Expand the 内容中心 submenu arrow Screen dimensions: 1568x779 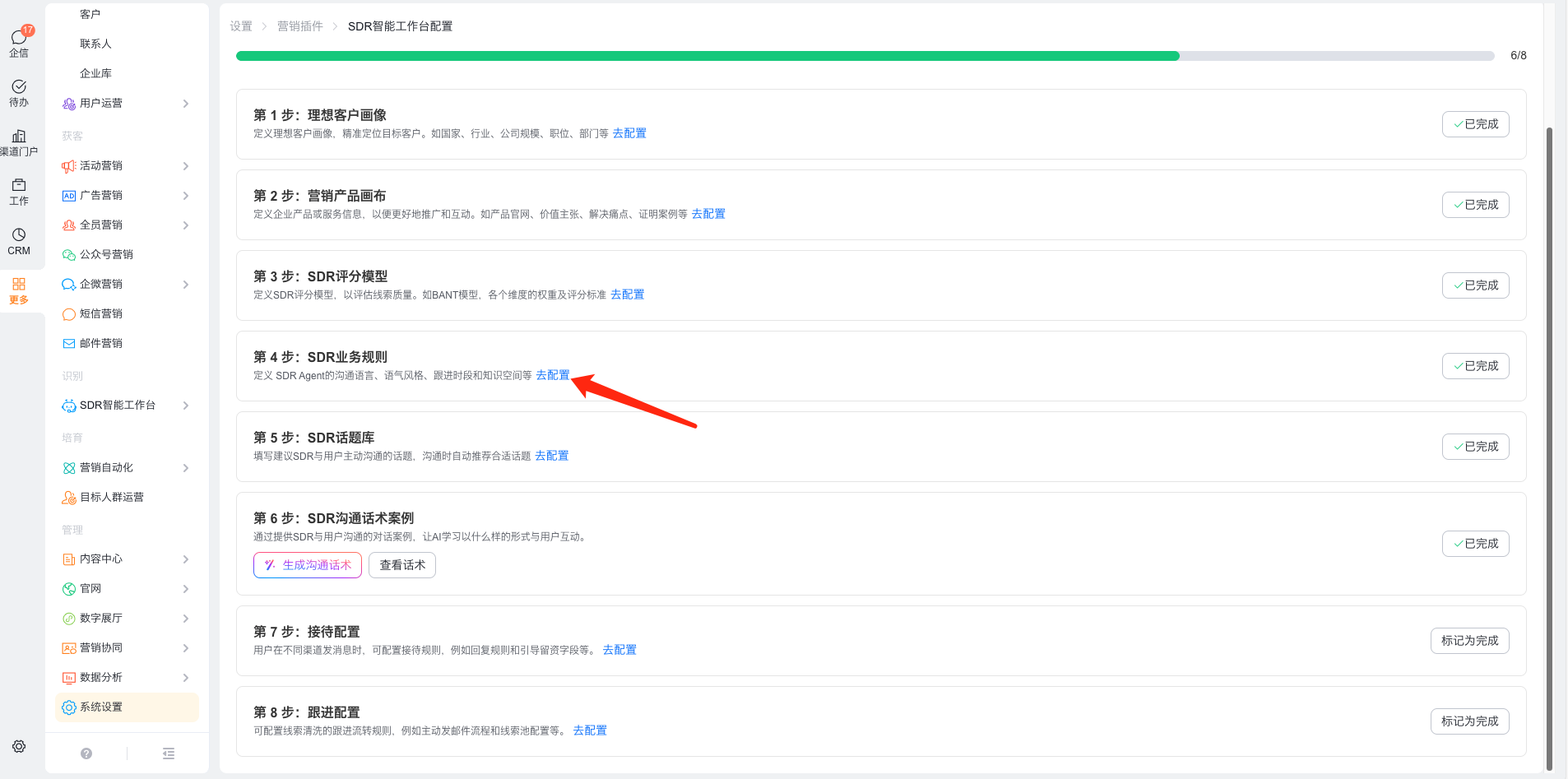(186, 559)
